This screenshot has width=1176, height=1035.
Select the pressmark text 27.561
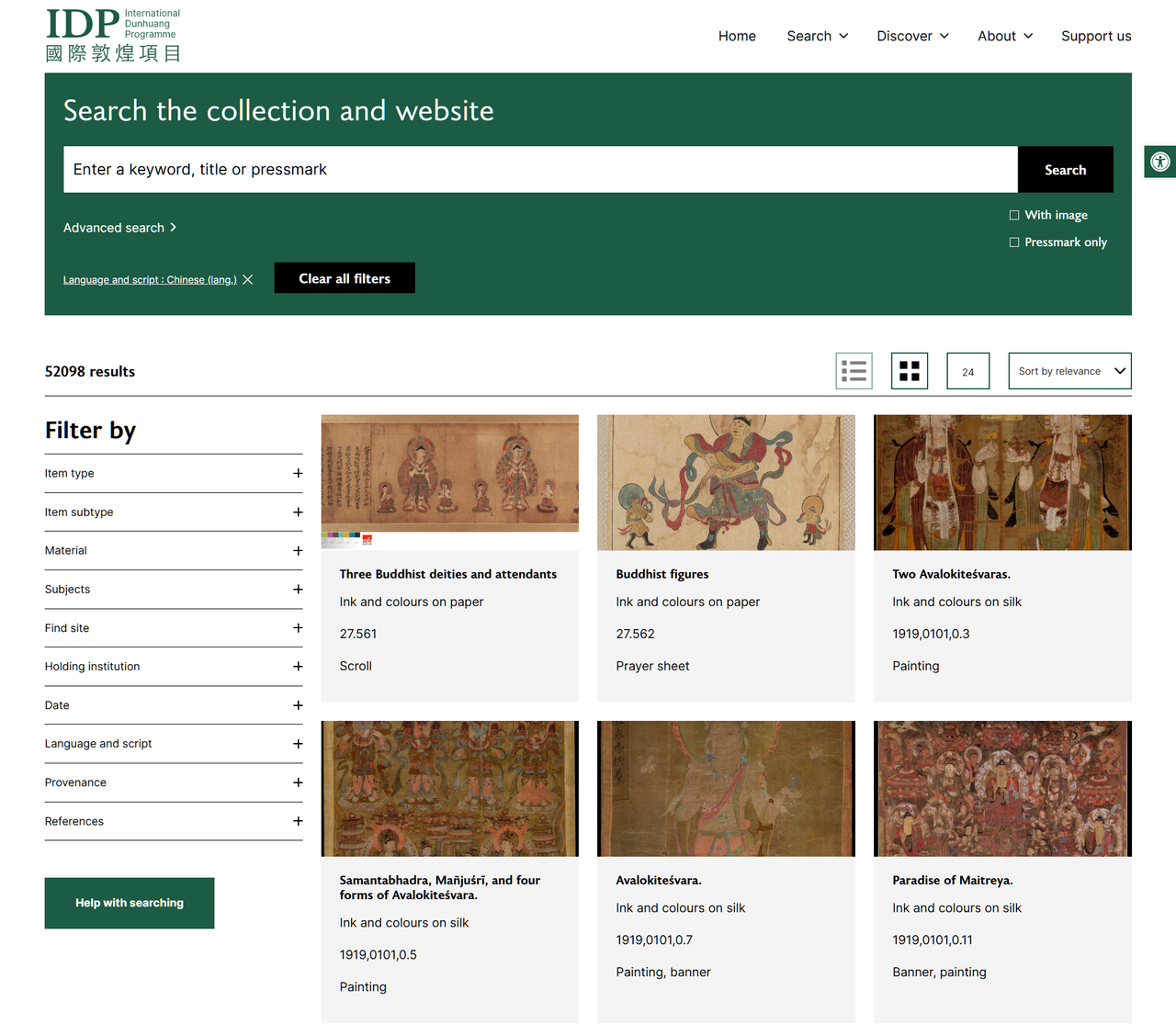358,634
